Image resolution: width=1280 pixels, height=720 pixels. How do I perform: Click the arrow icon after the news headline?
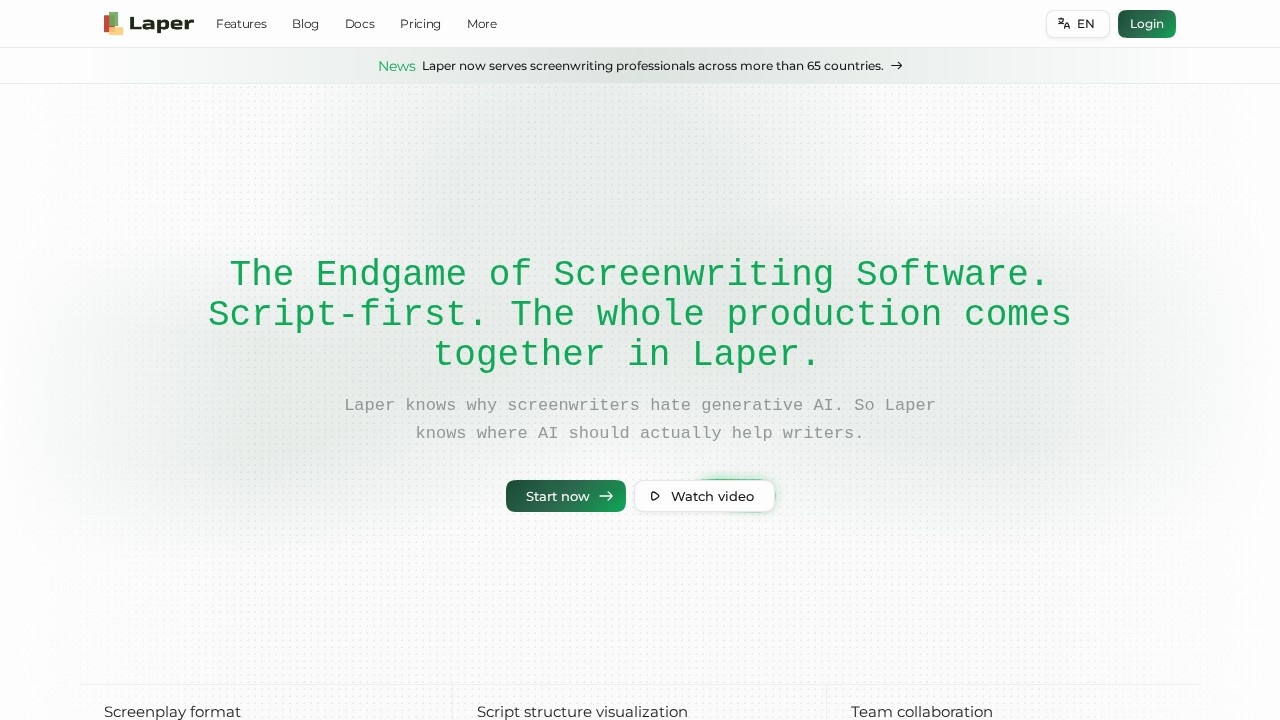(896, 66)
